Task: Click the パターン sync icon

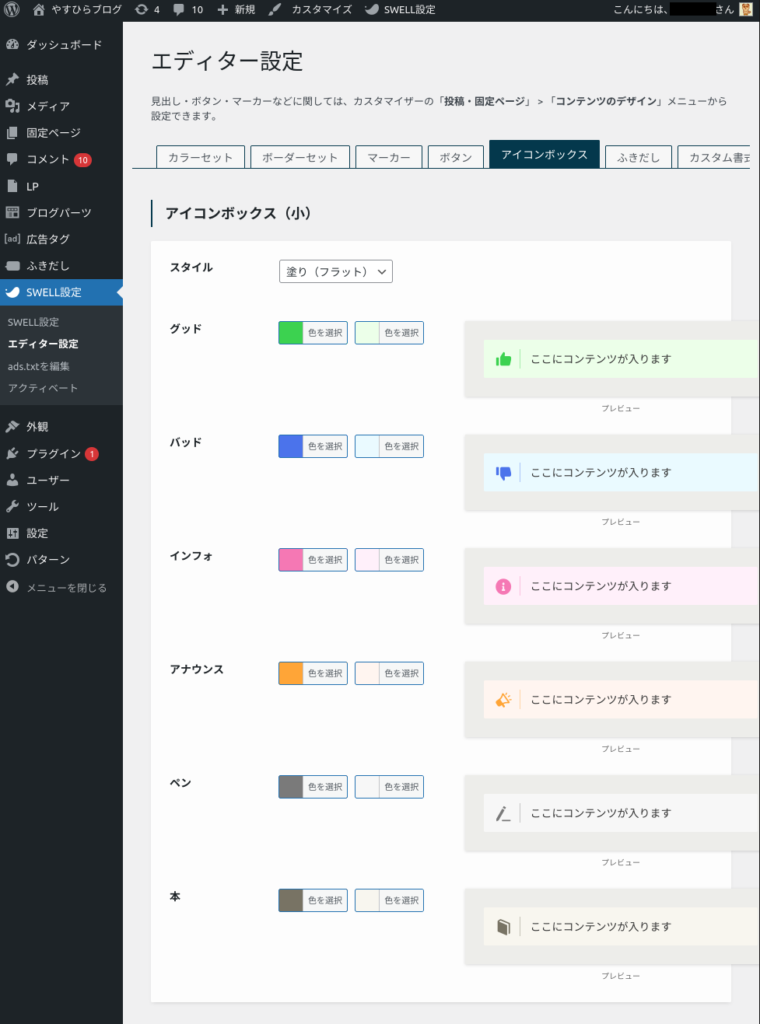Action: [x=12, y=560]
